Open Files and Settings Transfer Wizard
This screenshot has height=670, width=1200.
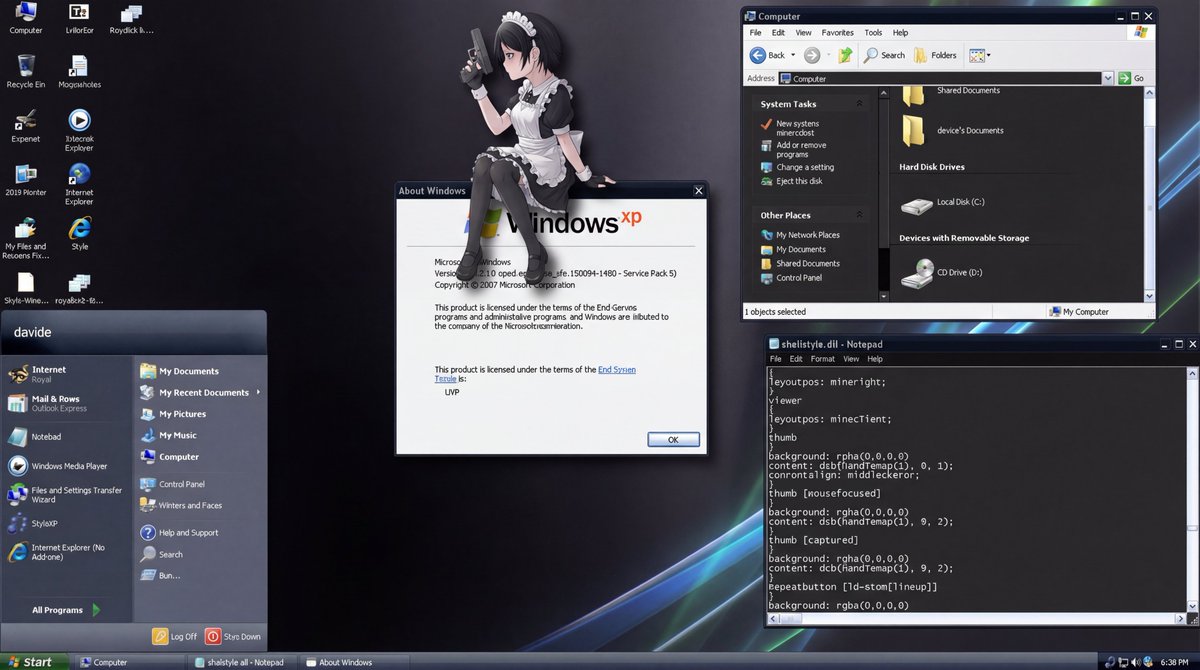pos(66,495)
